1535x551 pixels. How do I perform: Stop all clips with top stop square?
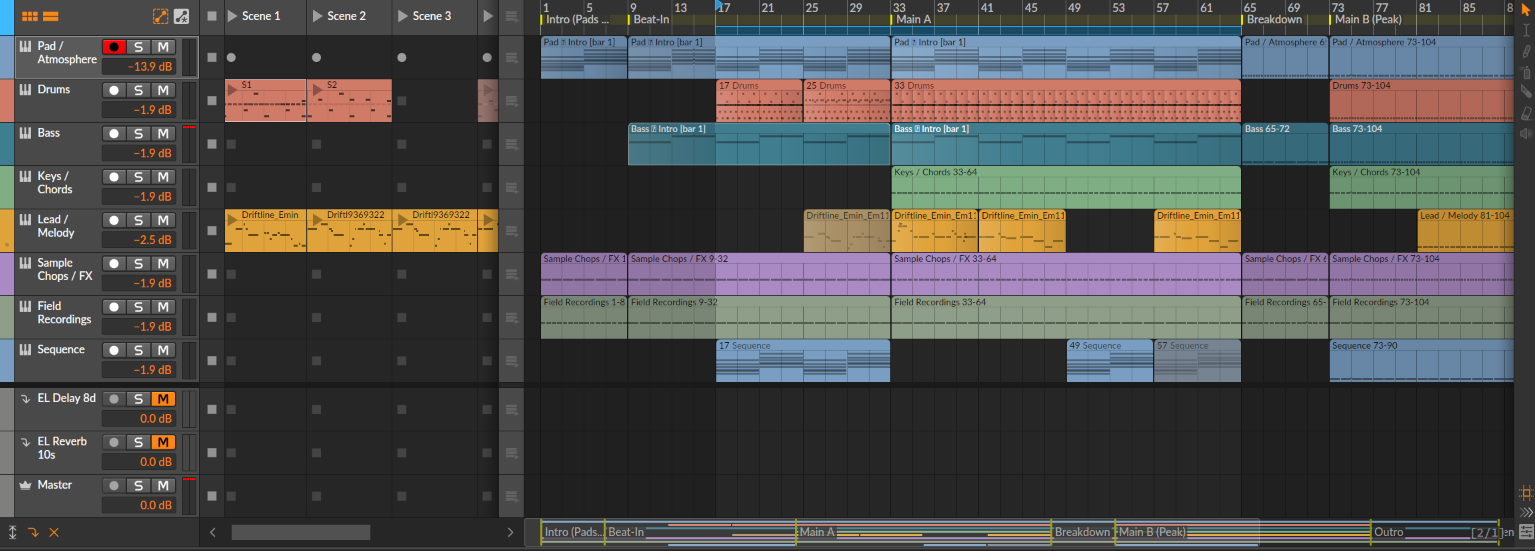(211, 16)
